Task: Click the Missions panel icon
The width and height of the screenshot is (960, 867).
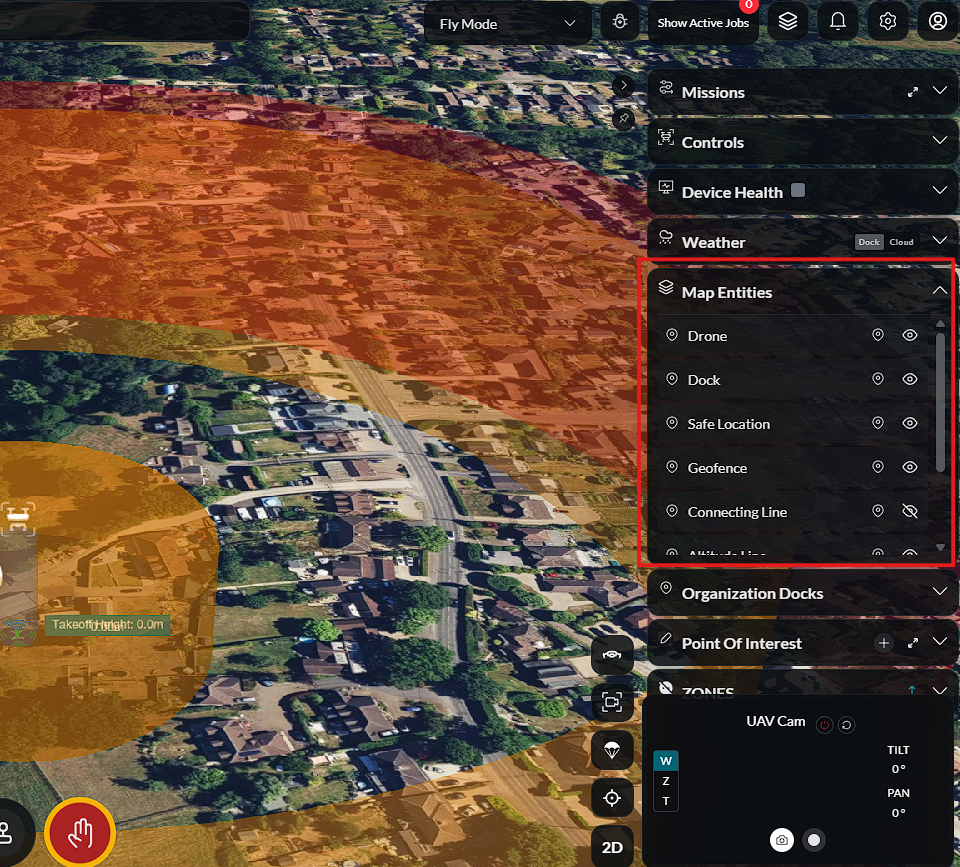Action: tap(666, 89)
